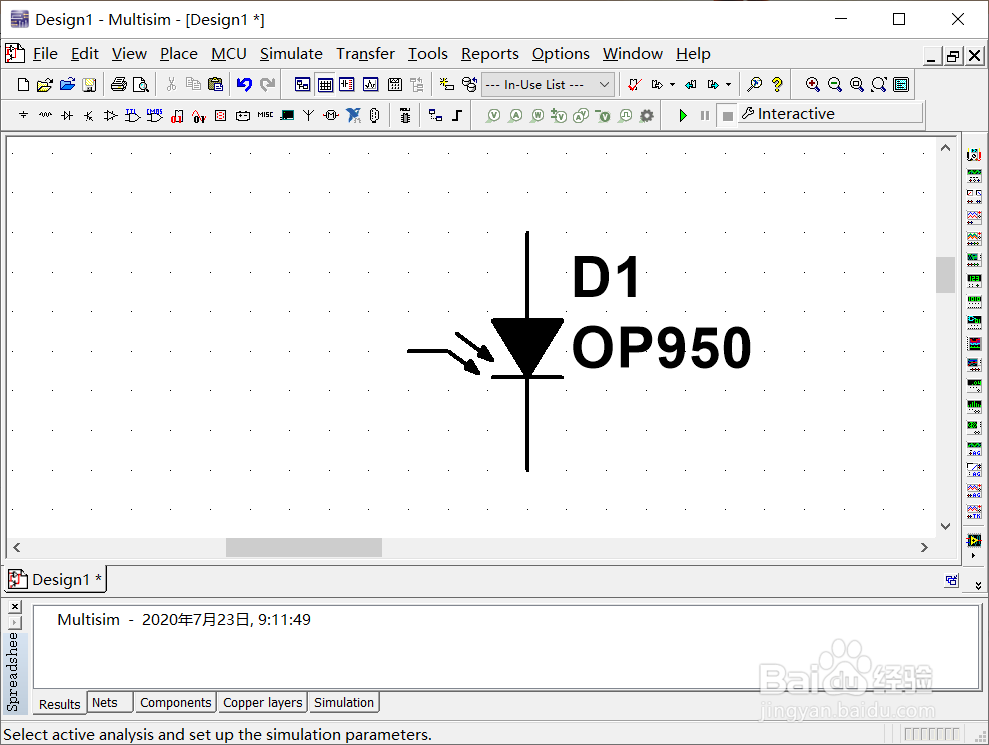Open the Transfer menu
989x745 pixels.
[365, 54]
